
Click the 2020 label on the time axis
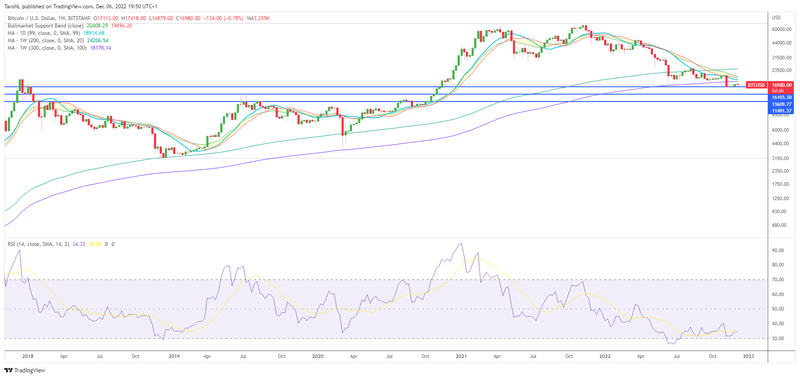318,356
